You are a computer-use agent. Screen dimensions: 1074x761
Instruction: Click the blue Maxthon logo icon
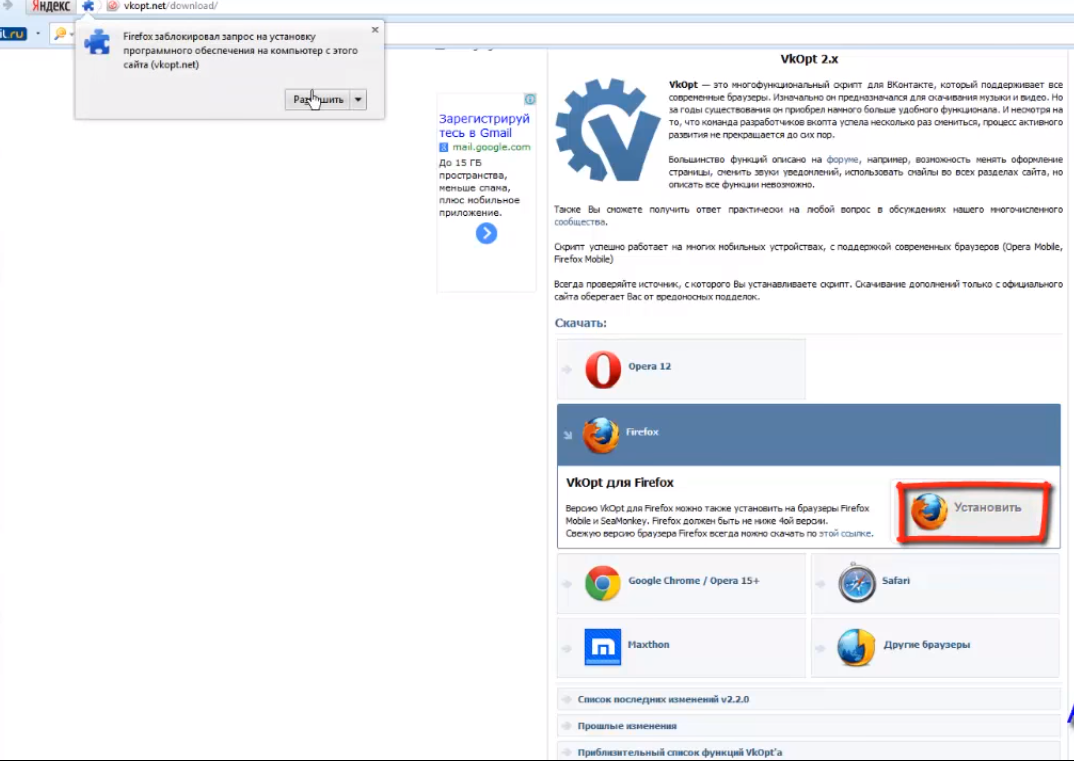(603, 647)
